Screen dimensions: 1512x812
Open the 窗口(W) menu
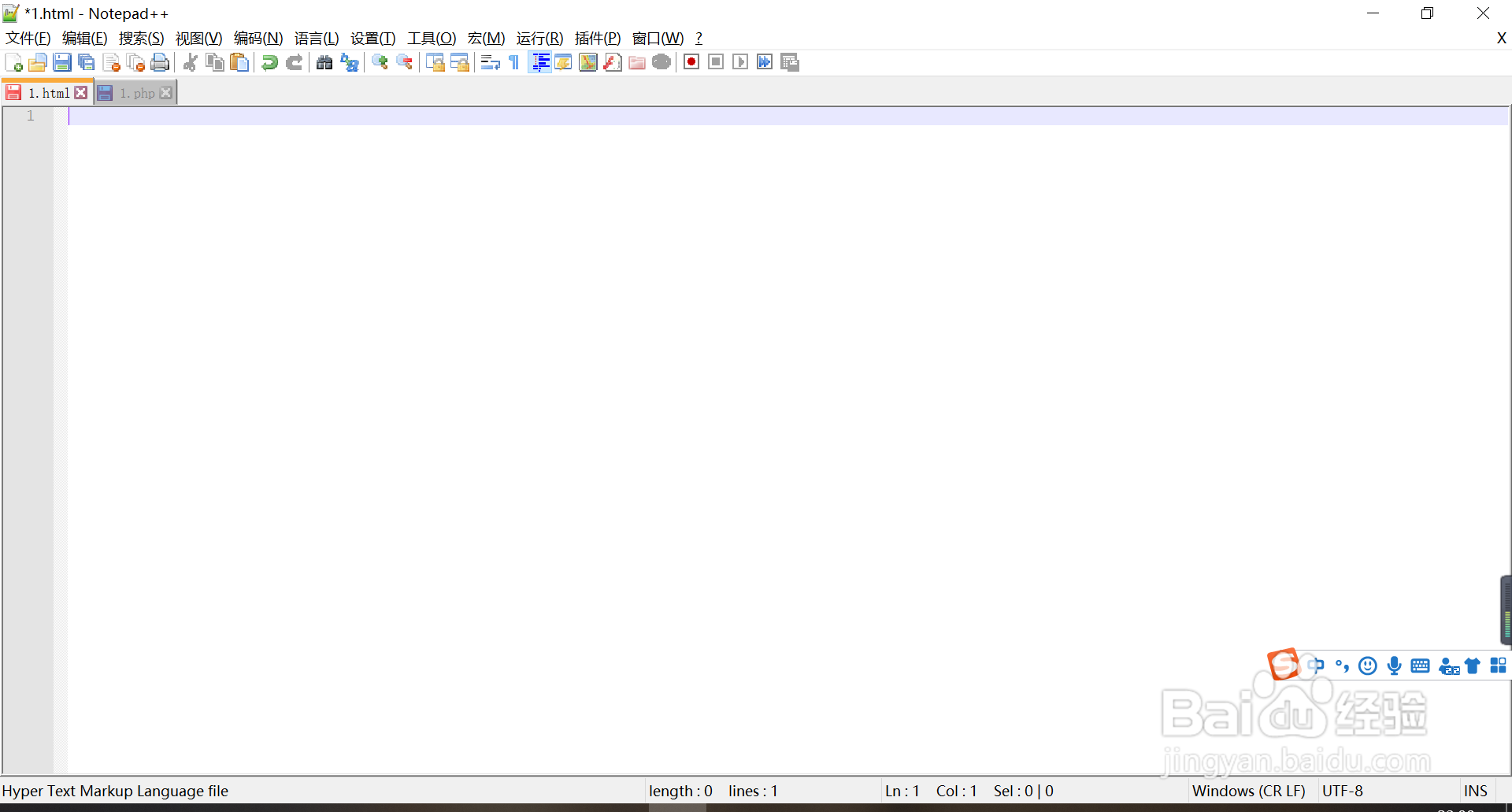[x=658, y=39]
